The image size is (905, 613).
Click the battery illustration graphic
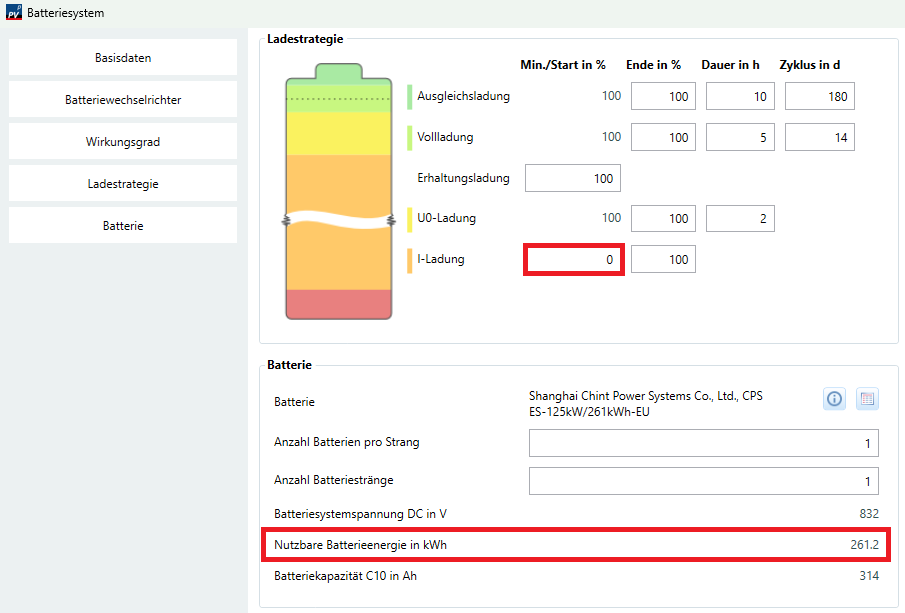337,190
